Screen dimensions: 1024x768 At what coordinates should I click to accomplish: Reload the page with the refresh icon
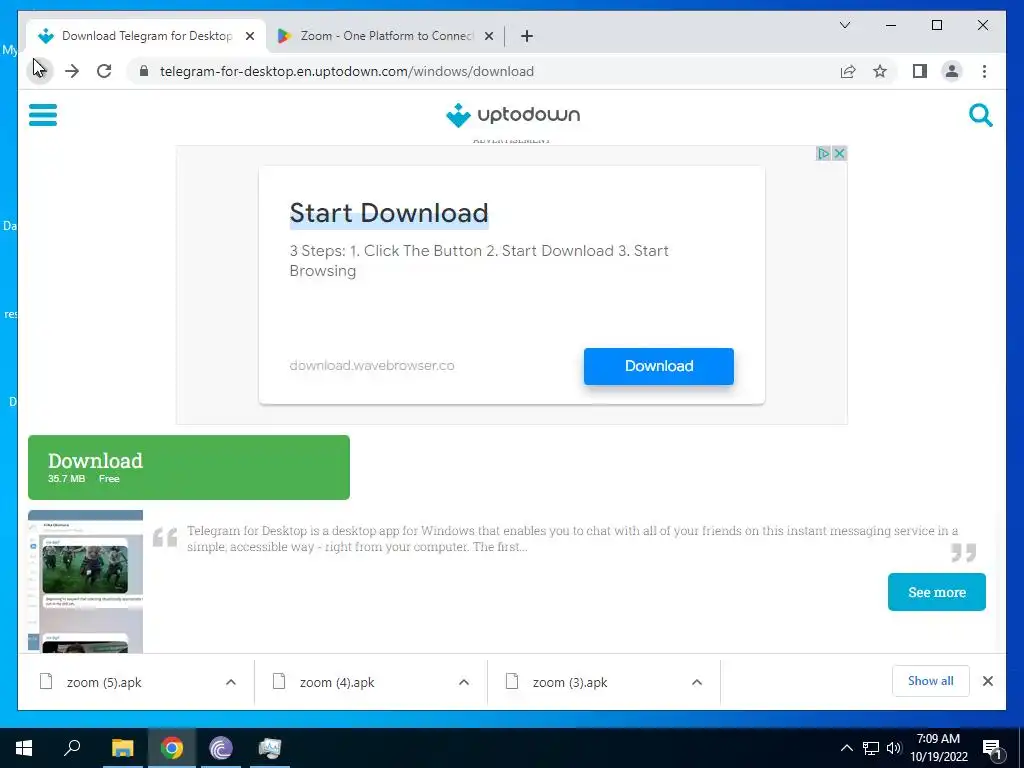(104, 71)
